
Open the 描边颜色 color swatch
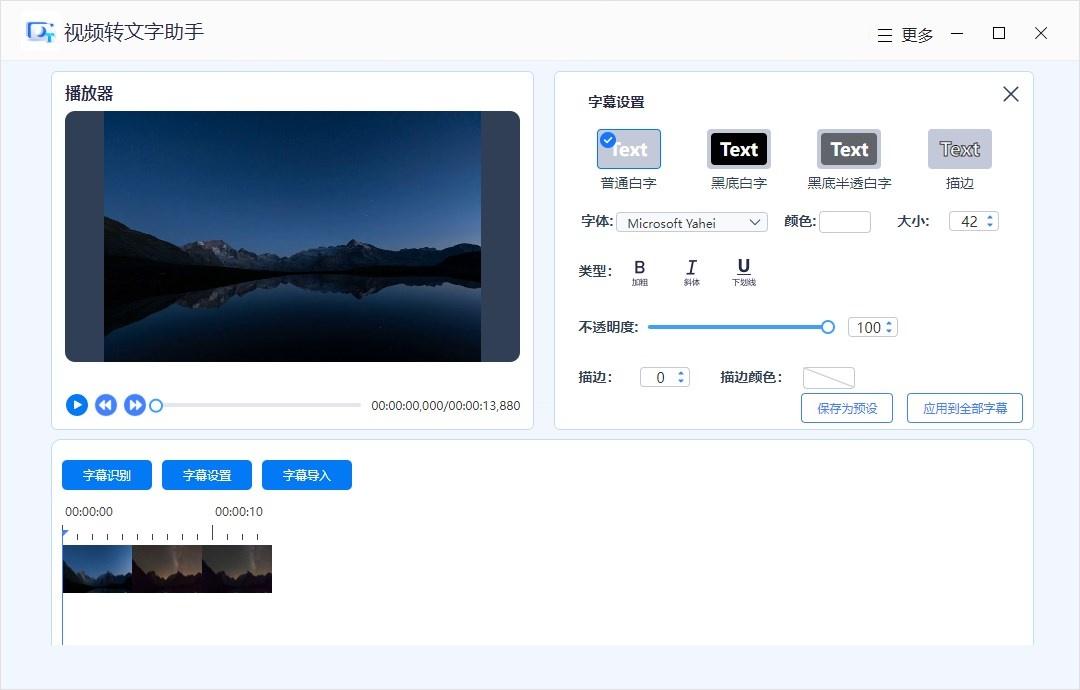(829, 377)
